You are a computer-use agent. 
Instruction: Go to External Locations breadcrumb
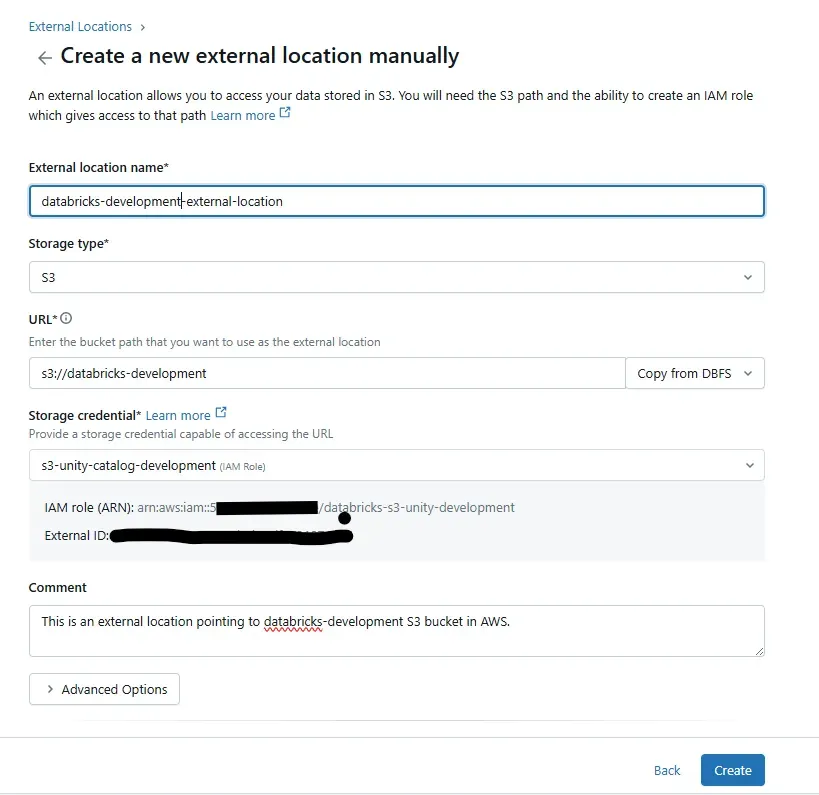(x=80, y=27)
